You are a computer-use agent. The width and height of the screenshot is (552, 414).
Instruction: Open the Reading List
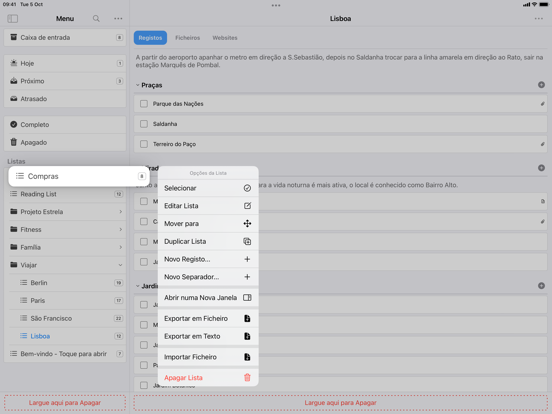click(65, 194)
